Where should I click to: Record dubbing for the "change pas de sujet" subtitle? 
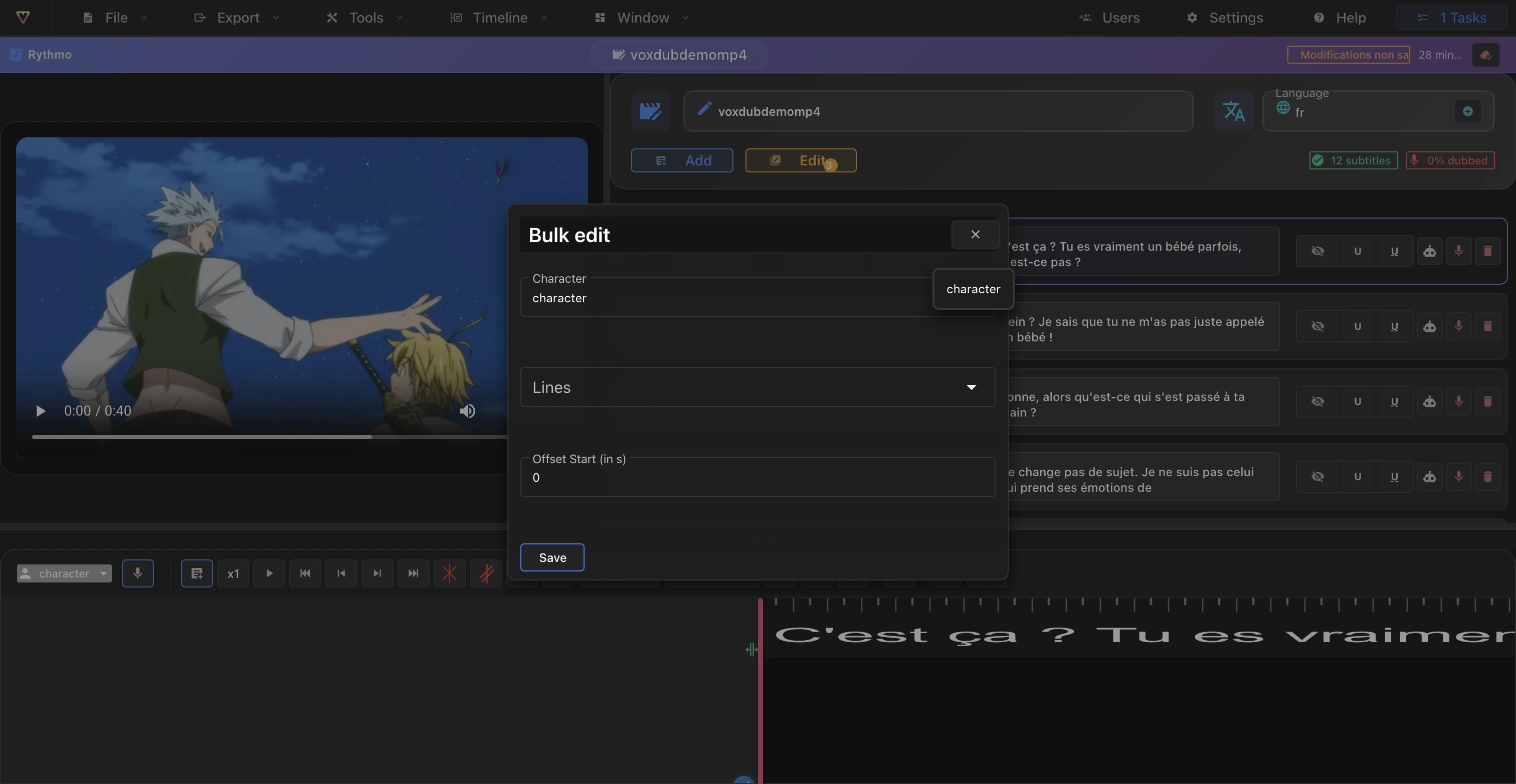pos(1458,477)
